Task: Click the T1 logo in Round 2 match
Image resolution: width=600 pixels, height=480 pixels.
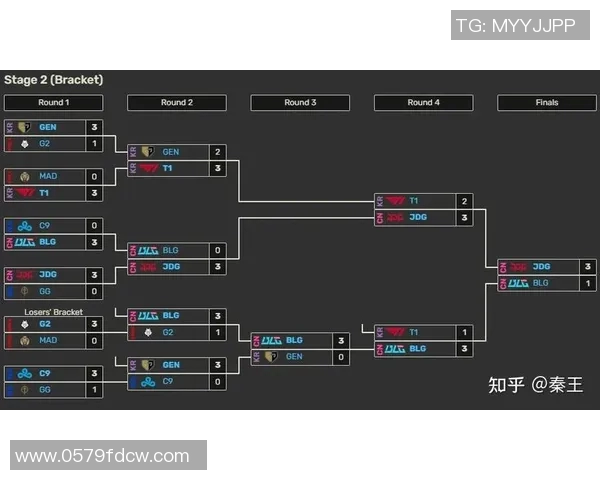Action: tap(149, 168)
